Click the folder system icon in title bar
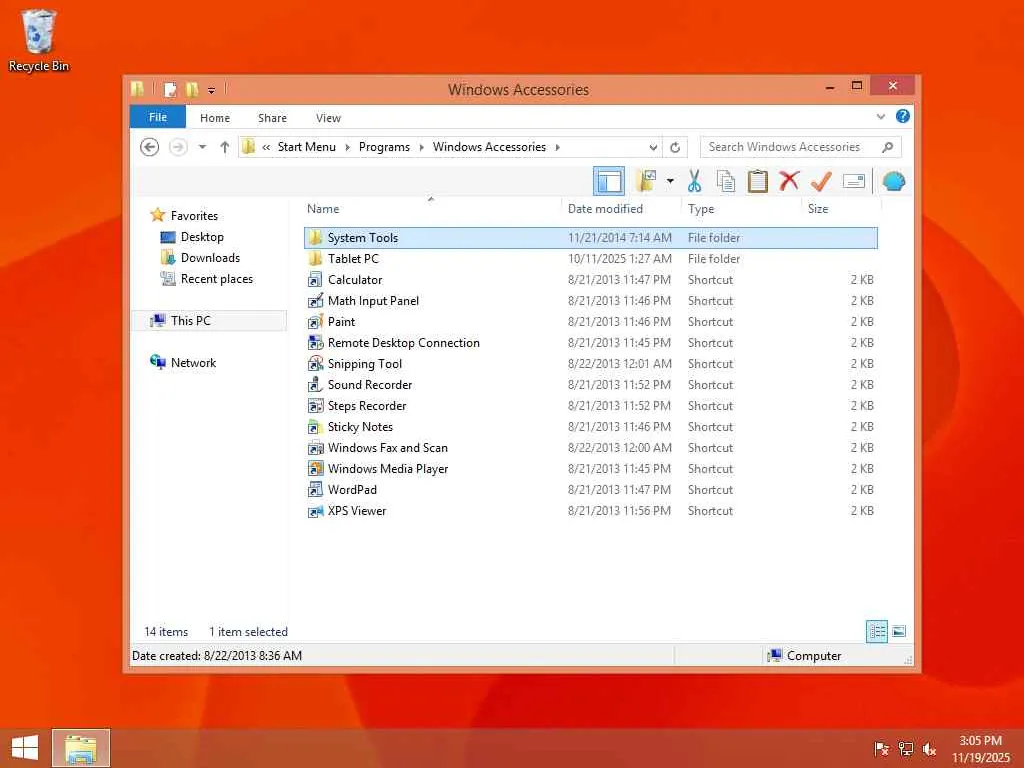This screenshot has height=768, width=1024. coord(137,89)
